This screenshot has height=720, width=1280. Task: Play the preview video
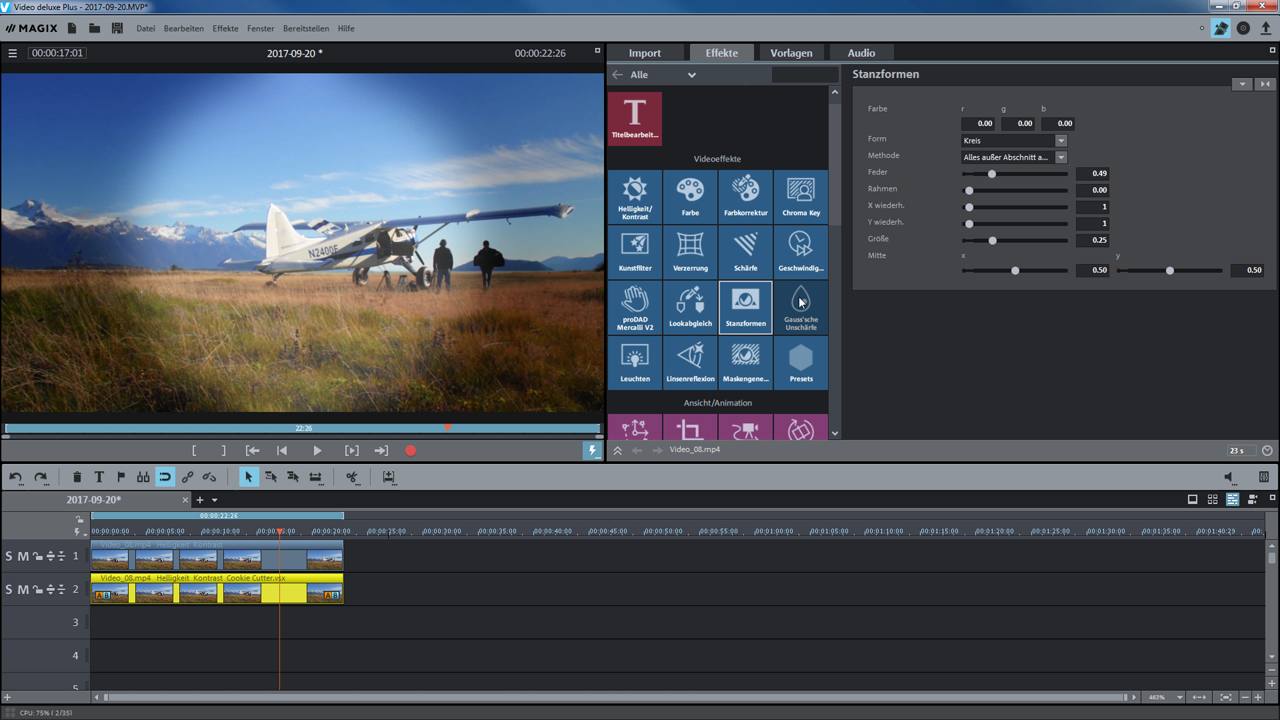click(x=317, y=451)
